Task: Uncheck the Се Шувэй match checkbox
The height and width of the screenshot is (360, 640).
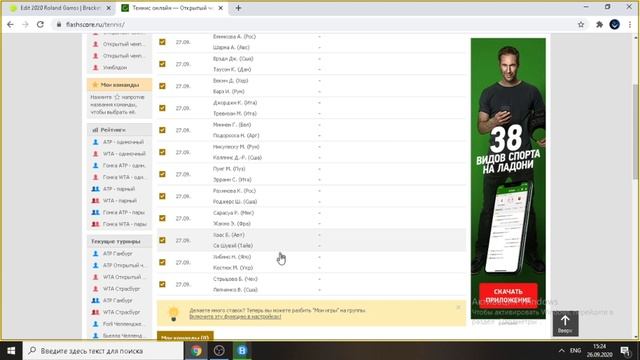Action: coord(162,240)
